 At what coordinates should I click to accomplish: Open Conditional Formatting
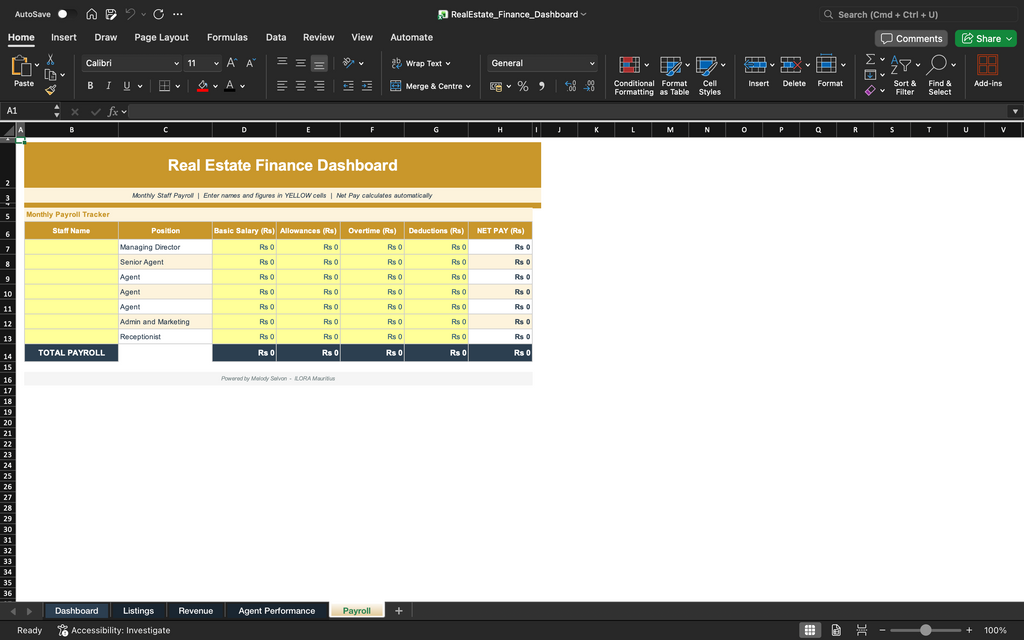(633, 76)
